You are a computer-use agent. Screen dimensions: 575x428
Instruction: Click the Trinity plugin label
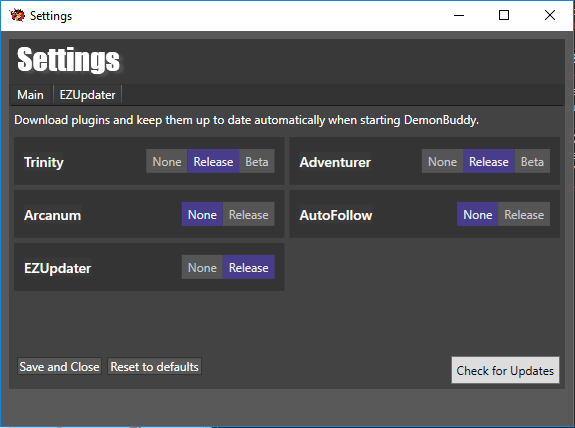pos(44,162)
